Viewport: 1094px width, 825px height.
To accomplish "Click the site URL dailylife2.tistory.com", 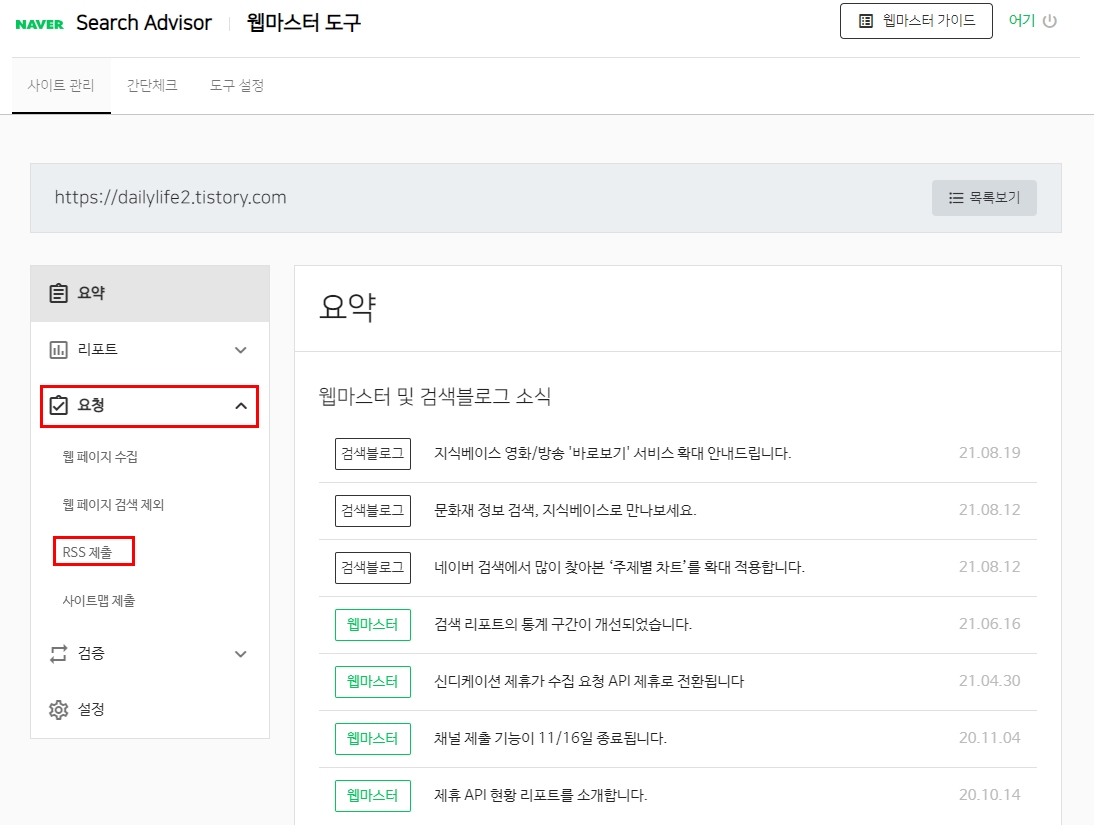I will tap(170, 198).
